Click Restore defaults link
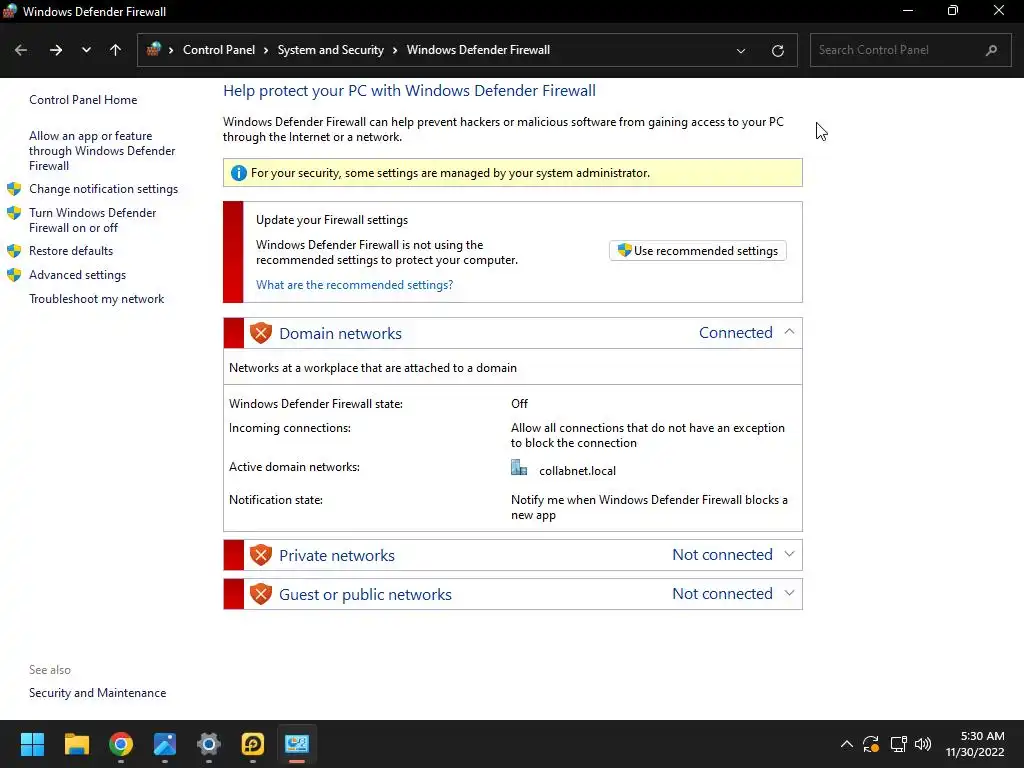Image resolution: width=1024 pixels, height=768 pixels. (x=71, y=251)
